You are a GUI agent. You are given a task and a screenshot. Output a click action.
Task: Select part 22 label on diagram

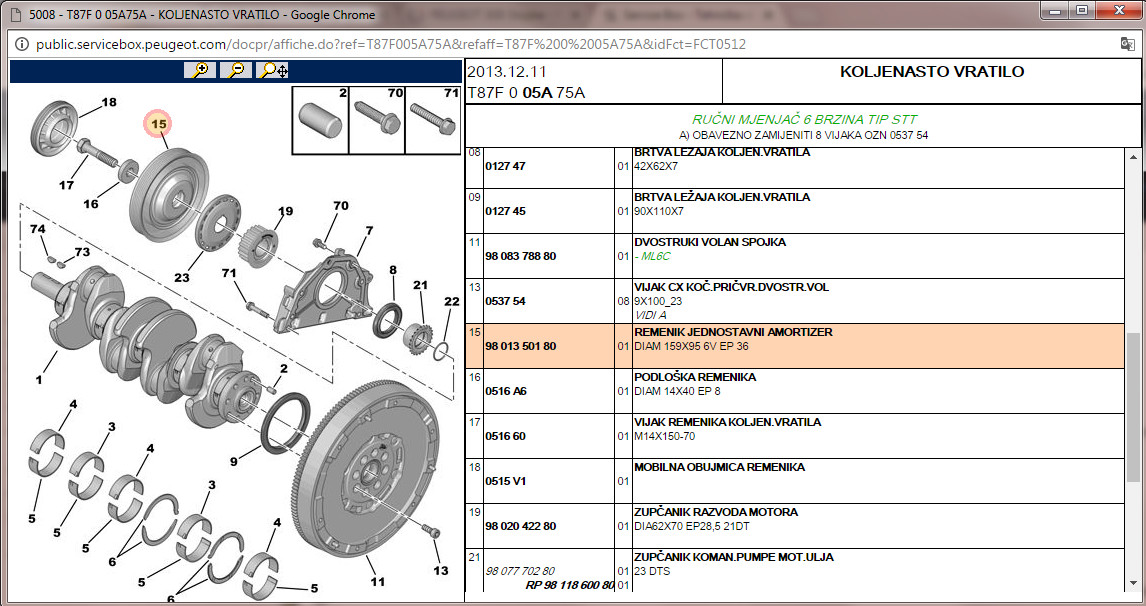(x=452, y=301)
